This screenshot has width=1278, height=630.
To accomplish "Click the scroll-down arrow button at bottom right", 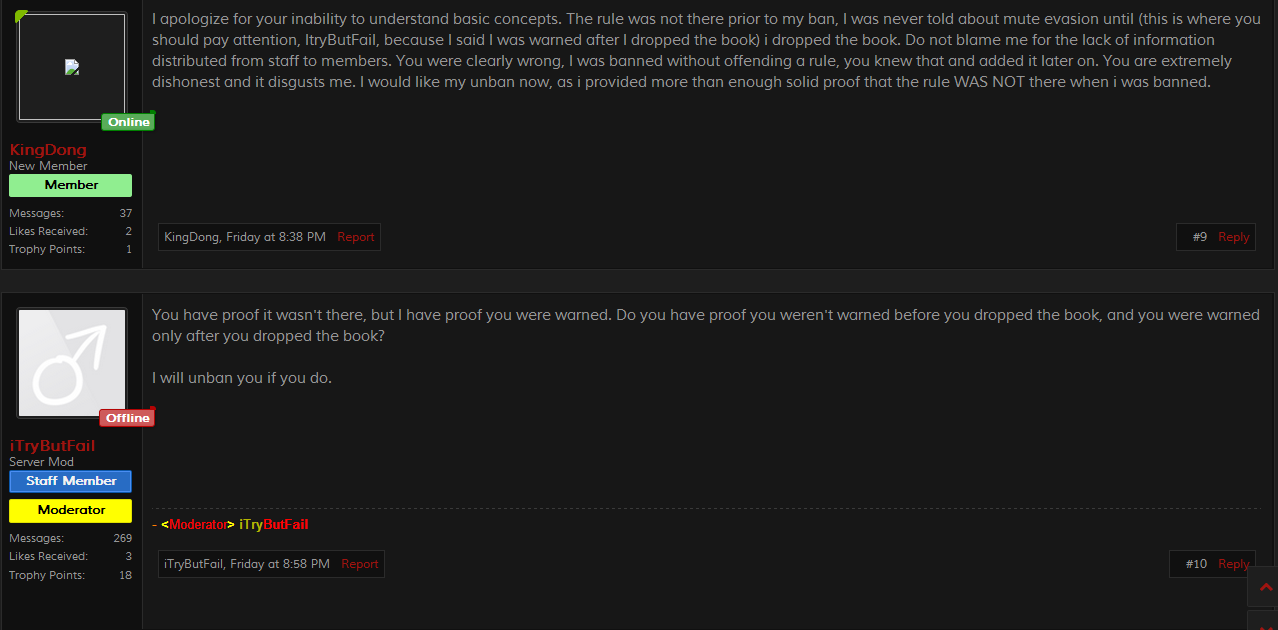I will pyautogui.click(x=1264, y=620).
